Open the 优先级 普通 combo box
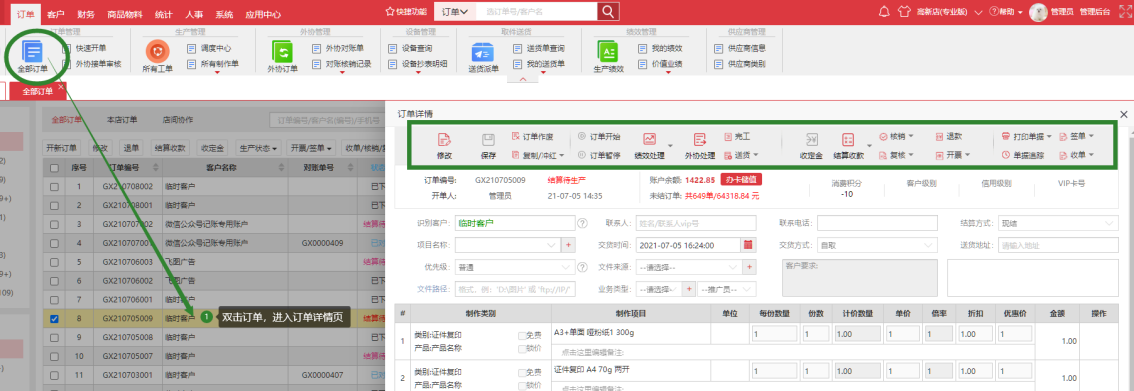Viewport: 1134px width, 391px height. [x=514, y=267]
